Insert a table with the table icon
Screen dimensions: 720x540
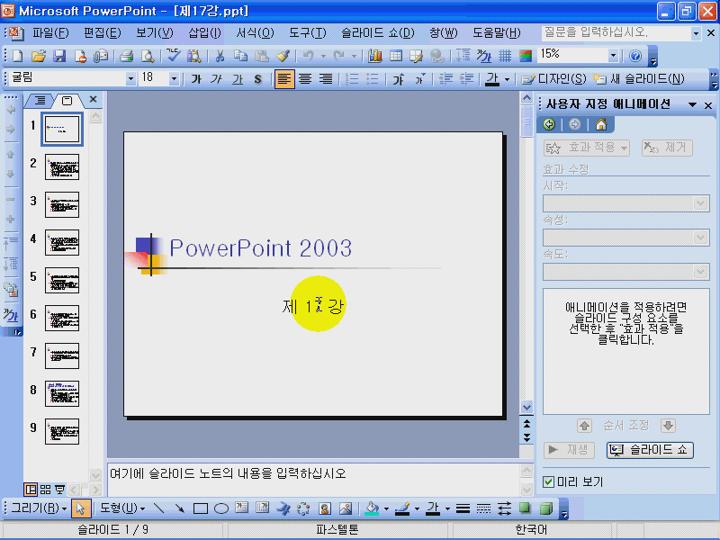coord(396,56)
